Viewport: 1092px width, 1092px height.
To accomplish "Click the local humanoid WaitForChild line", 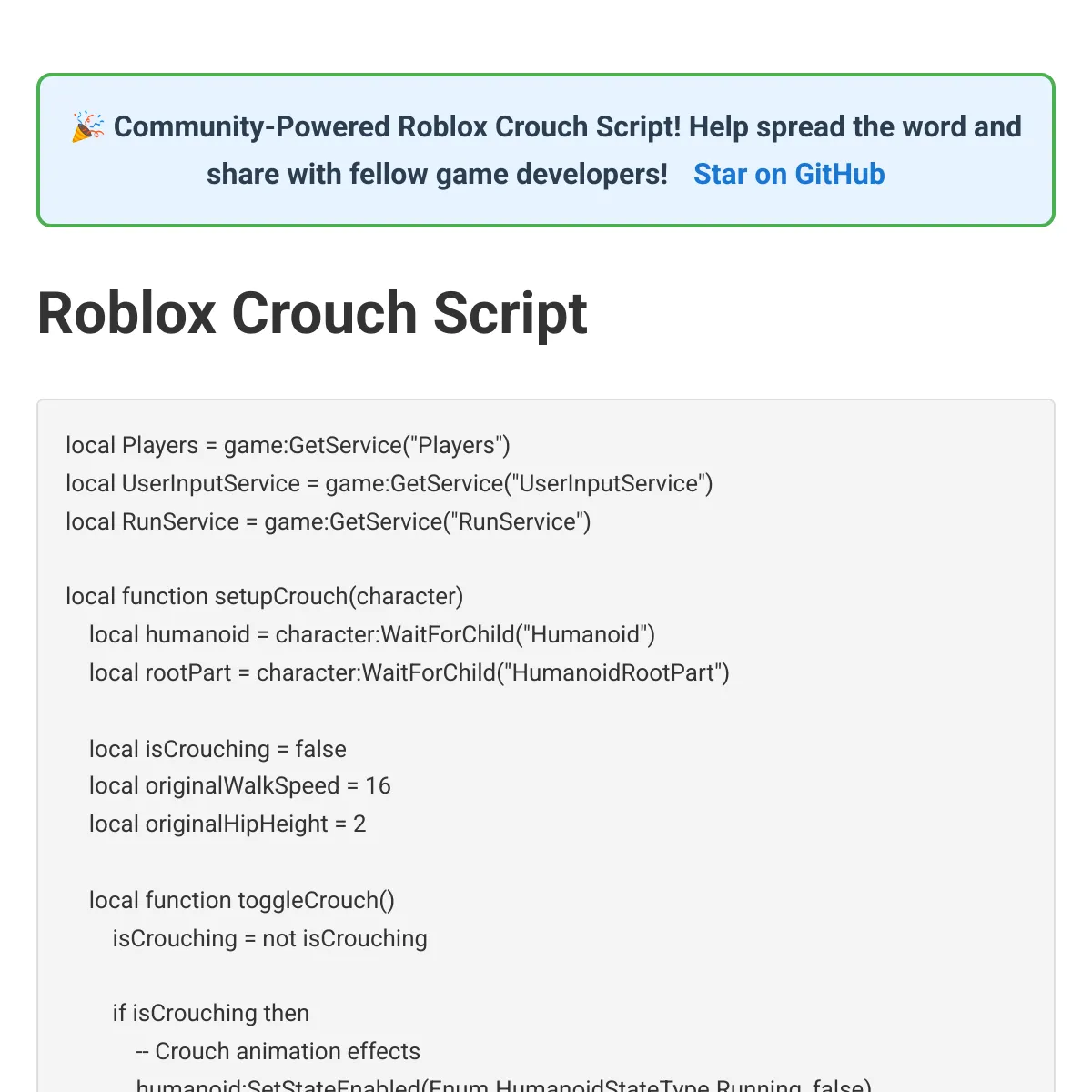I will pyautogui.click(x=372, y=634).
